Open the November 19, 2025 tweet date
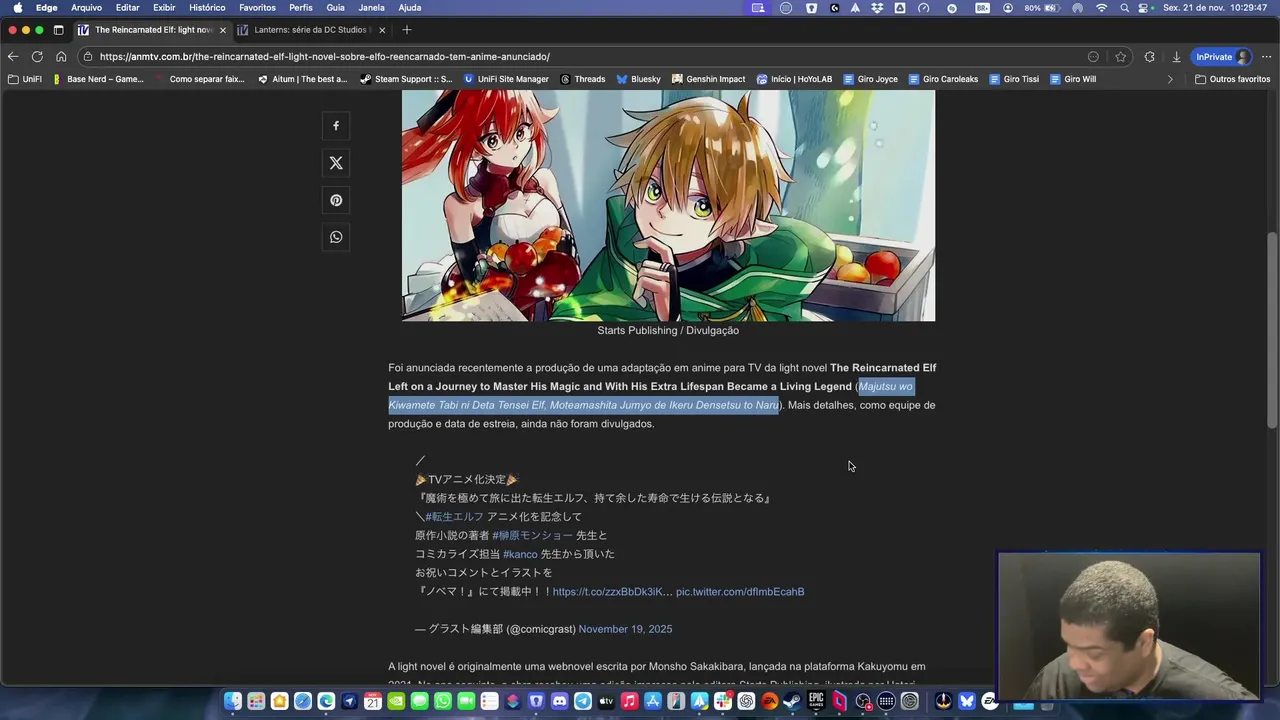 (625, 629)
